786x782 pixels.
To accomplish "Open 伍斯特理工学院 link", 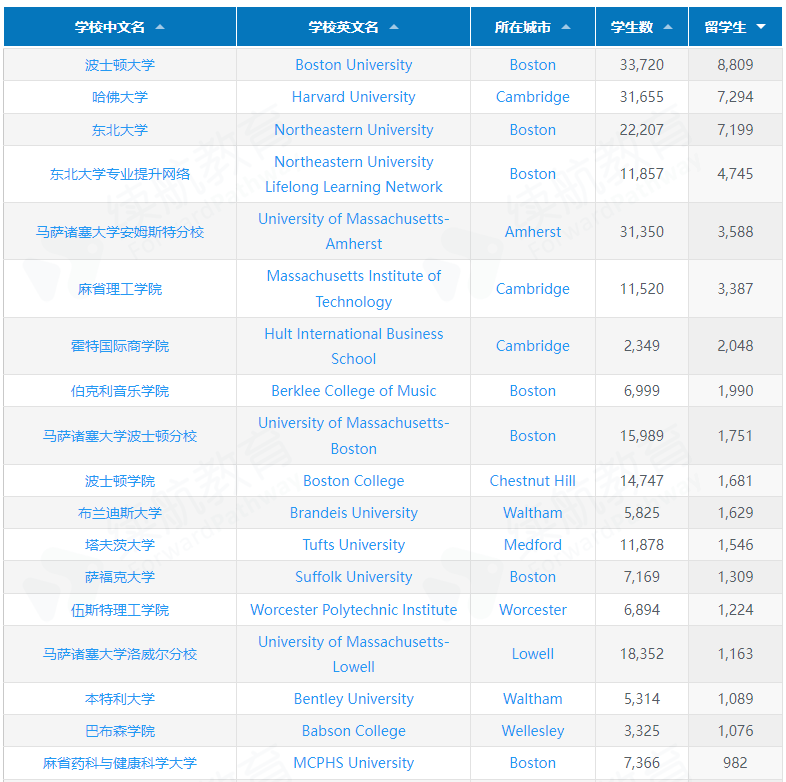I will 120,610.
